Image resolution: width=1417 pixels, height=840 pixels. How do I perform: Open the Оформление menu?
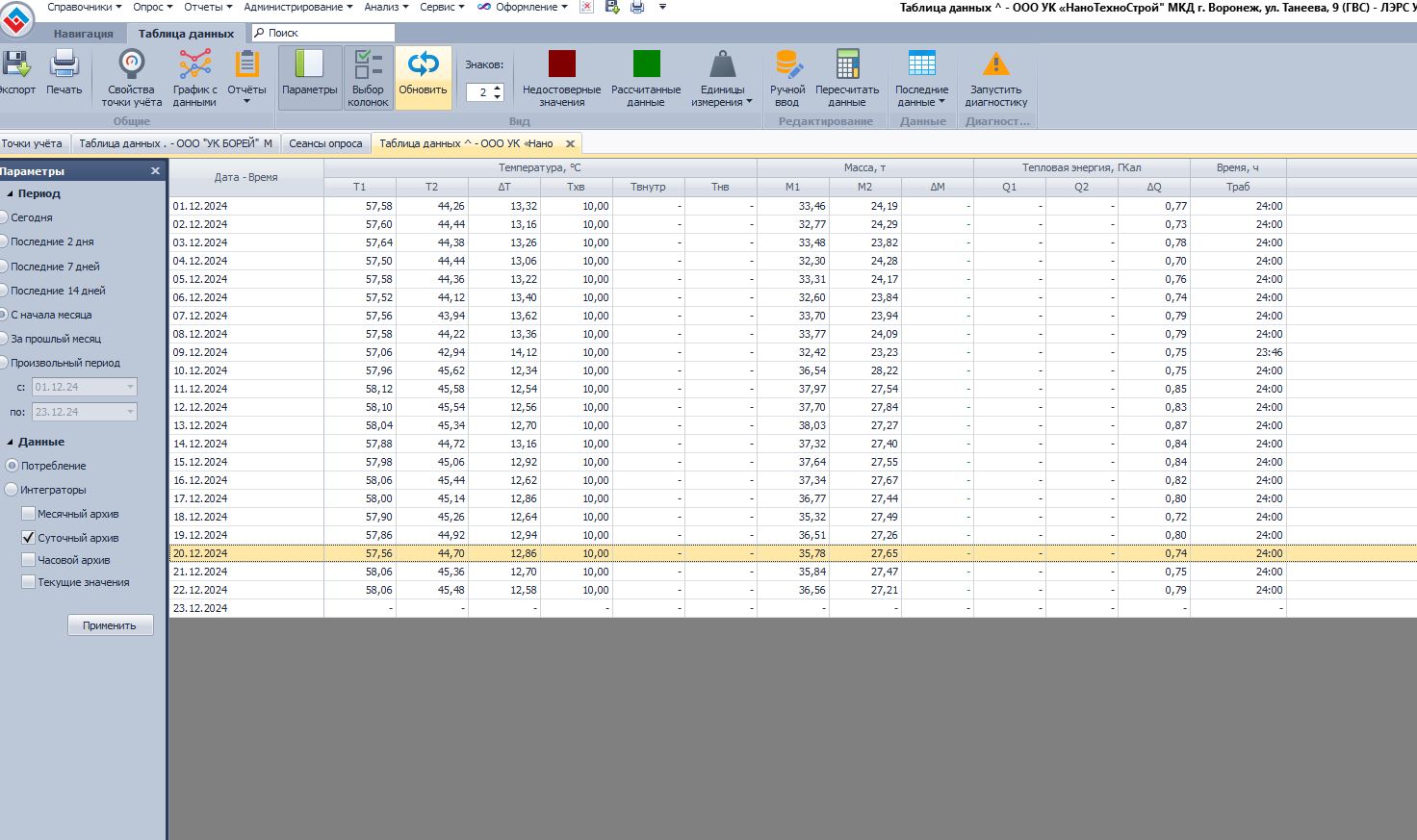[525, 7]
